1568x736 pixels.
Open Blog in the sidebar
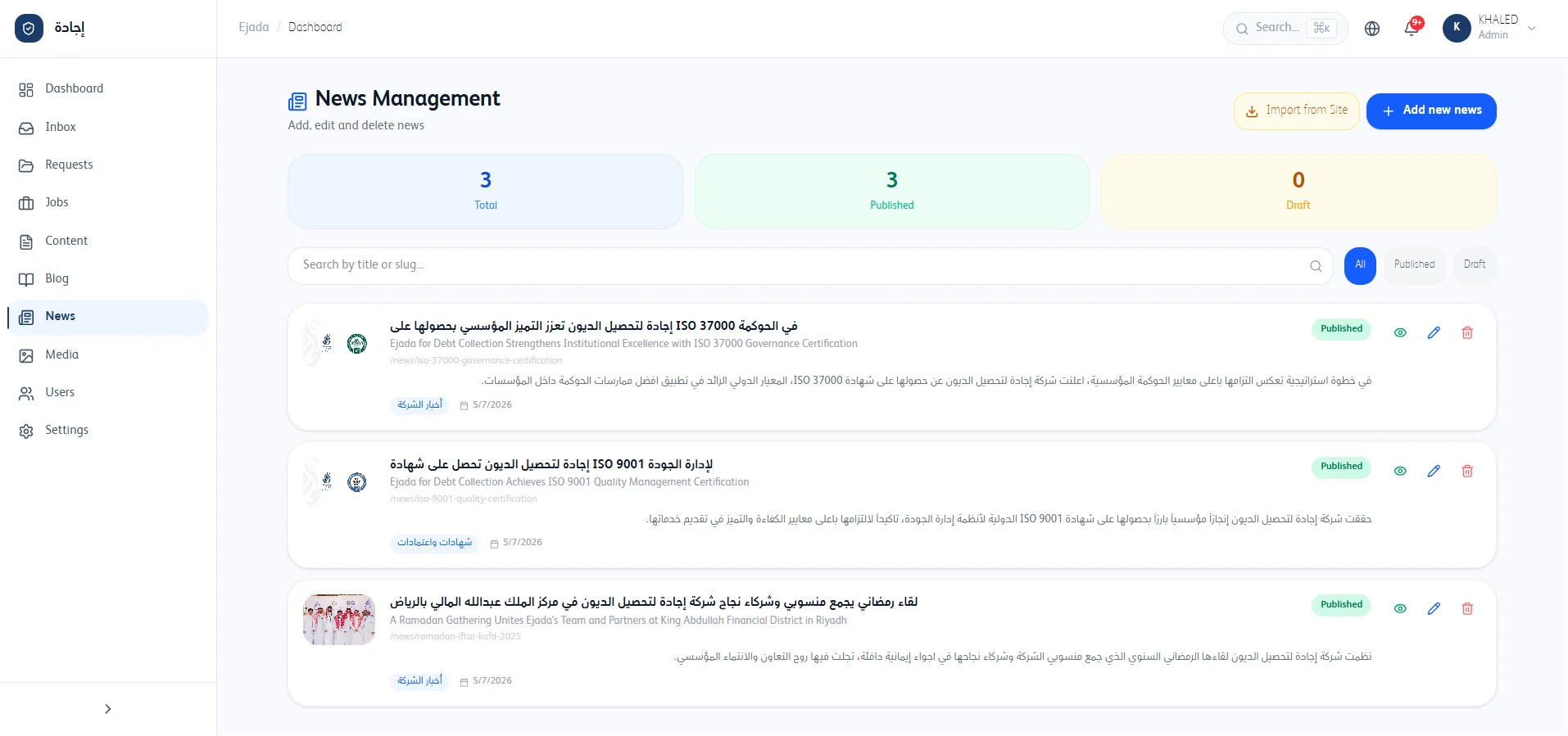(x=107, y=278)
